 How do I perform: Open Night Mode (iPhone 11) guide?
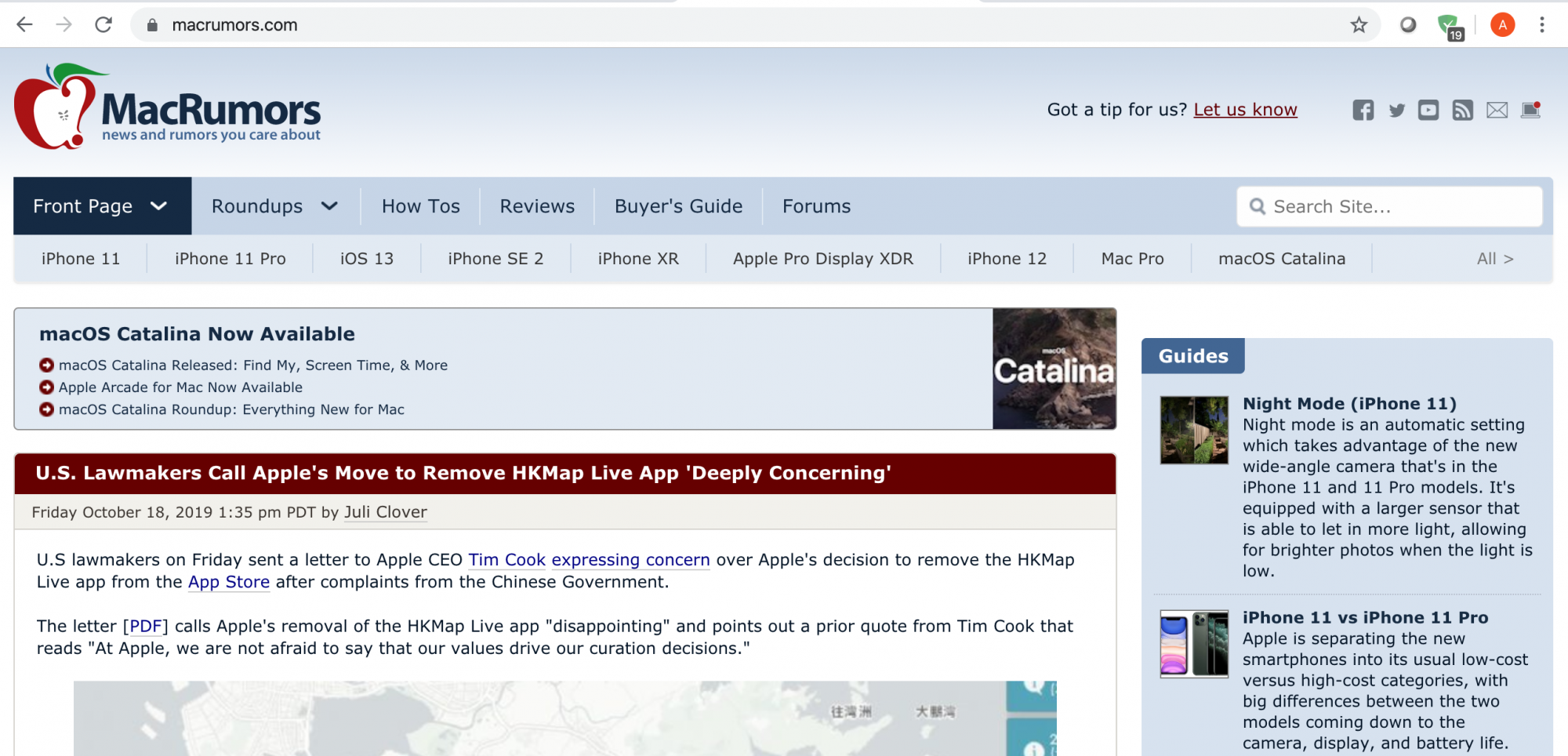coord(1349,404)
